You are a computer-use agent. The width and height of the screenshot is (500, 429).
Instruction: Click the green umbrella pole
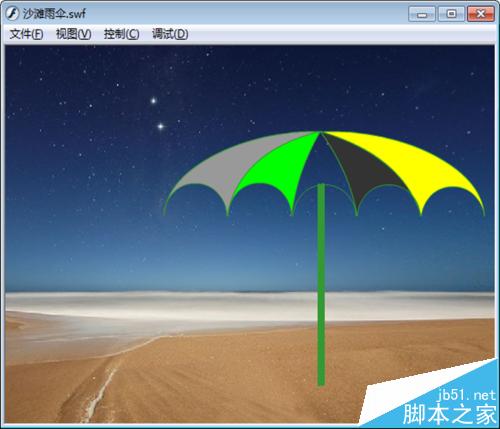pos(321,285)
